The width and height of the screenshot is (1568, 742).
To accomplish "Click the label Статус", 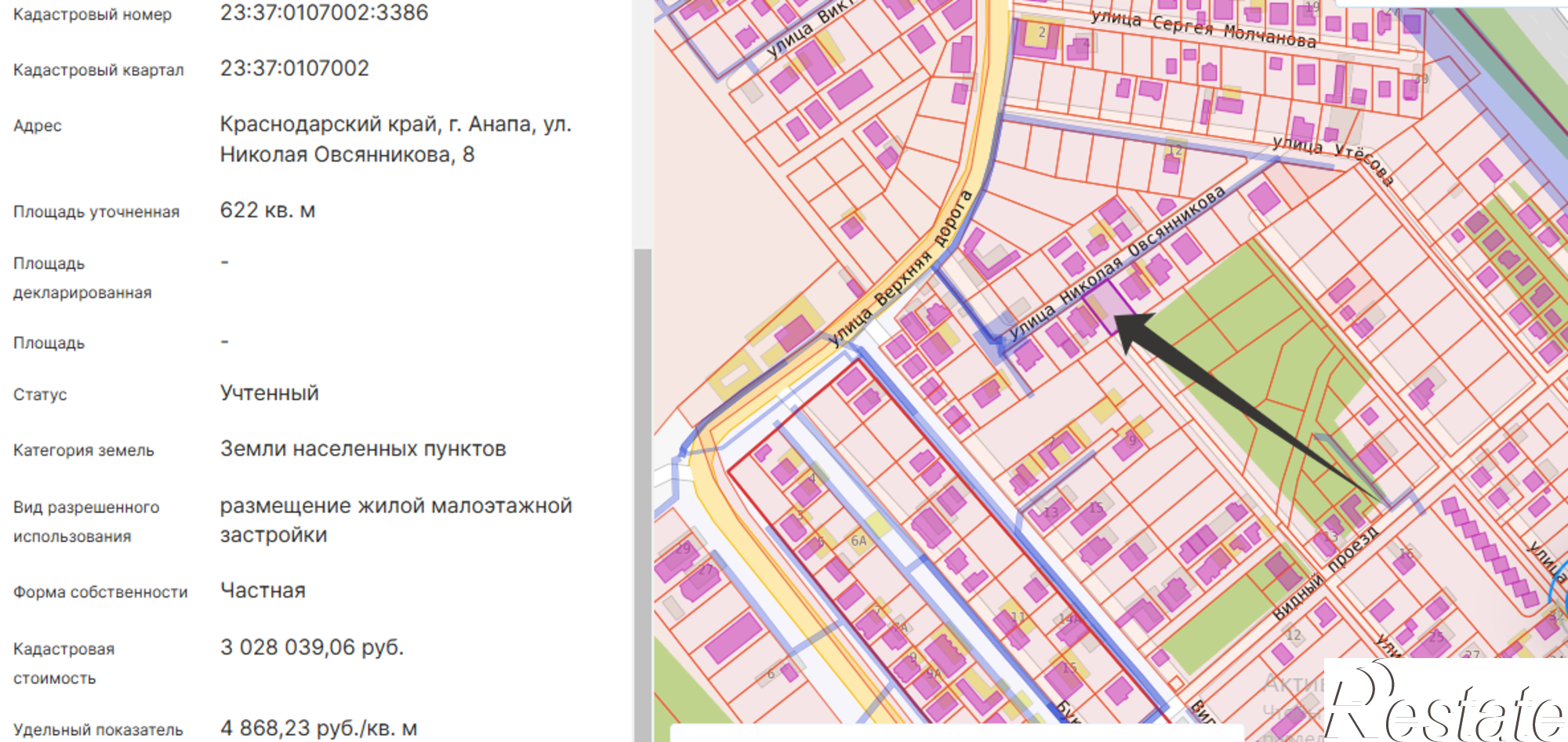I will (x=40, y=395).
